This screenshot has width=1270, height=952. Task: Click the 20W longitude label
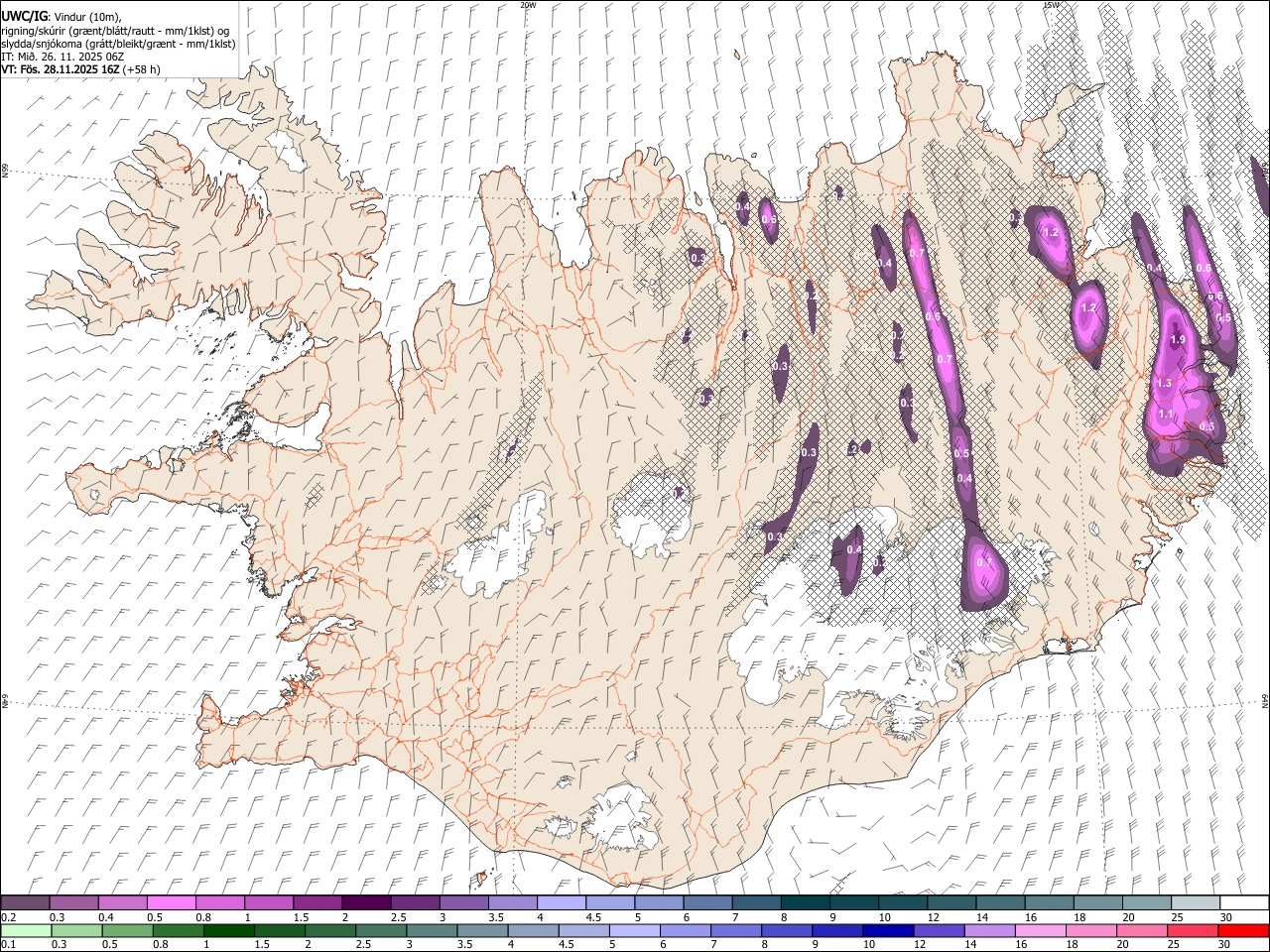click(x=528, y=5)
